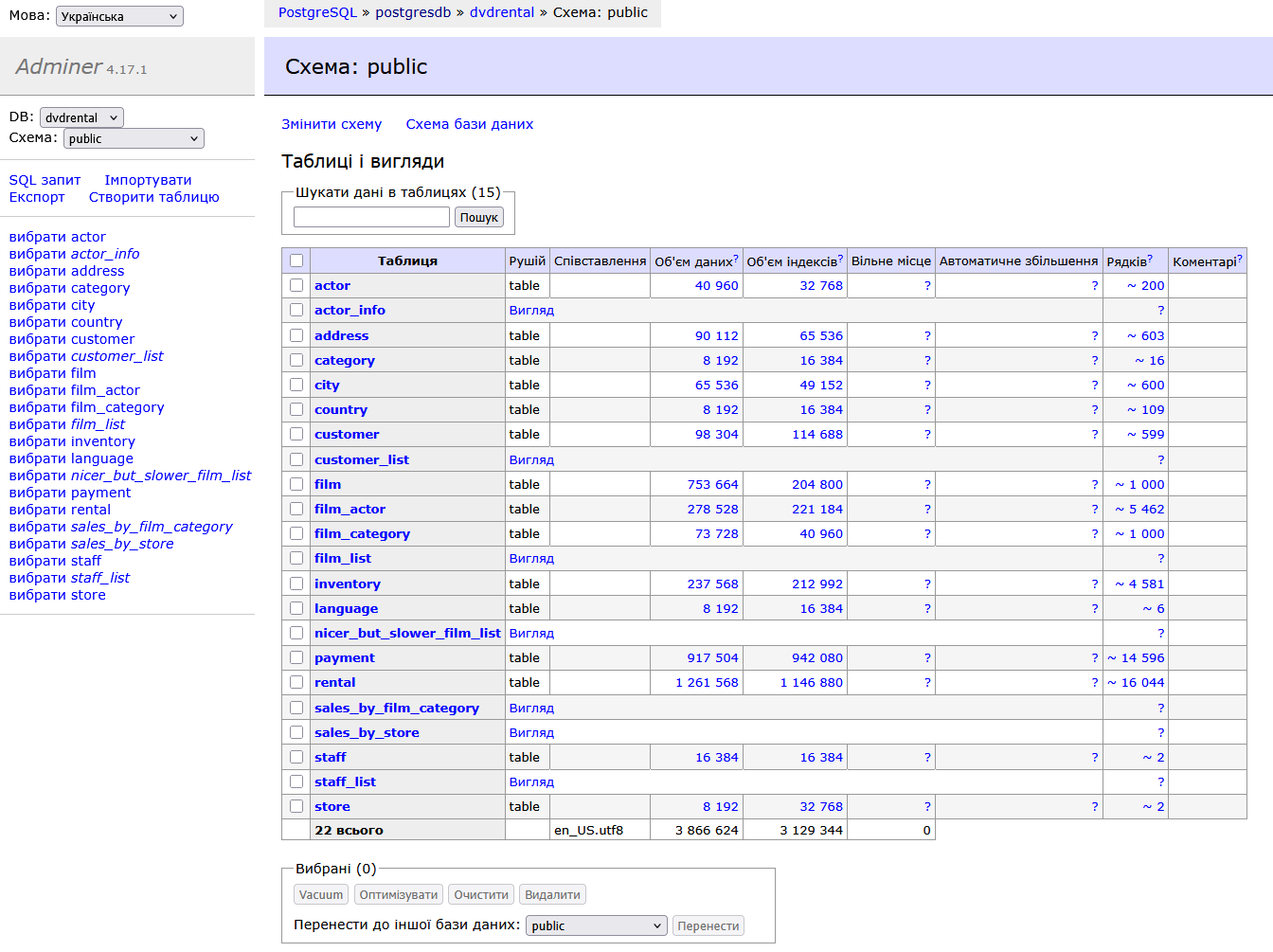
Task: Open the Схема бази даних link
Action: (469, 124)
